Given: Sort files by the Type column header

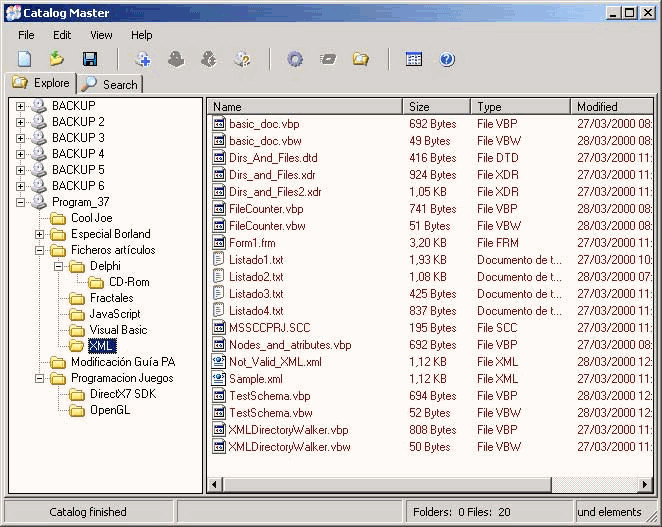Looking at the screenshot, I should (x=521, y=106).
